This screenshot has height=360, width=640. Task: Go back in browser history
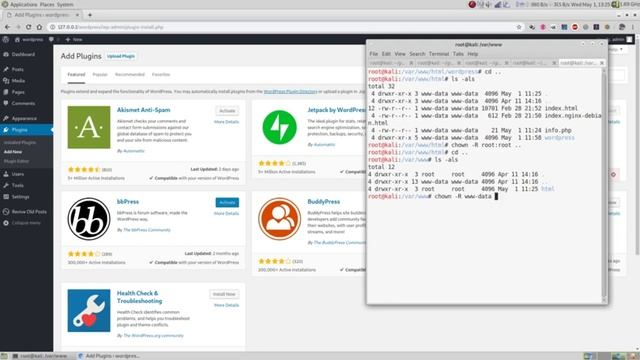(x=8, y=27)
